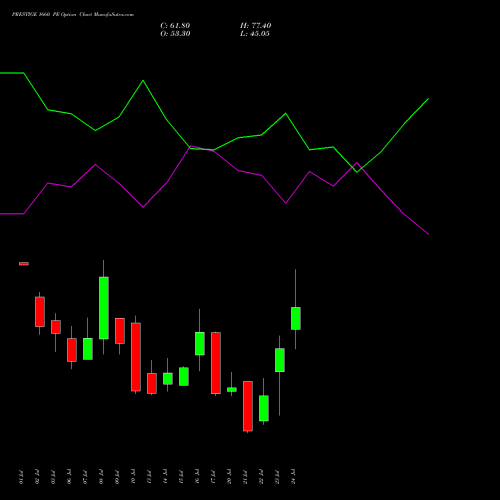Click the open value O: 53.30
Image resolution: width=500 pixels, height=500 pixels.
point(175,34)
